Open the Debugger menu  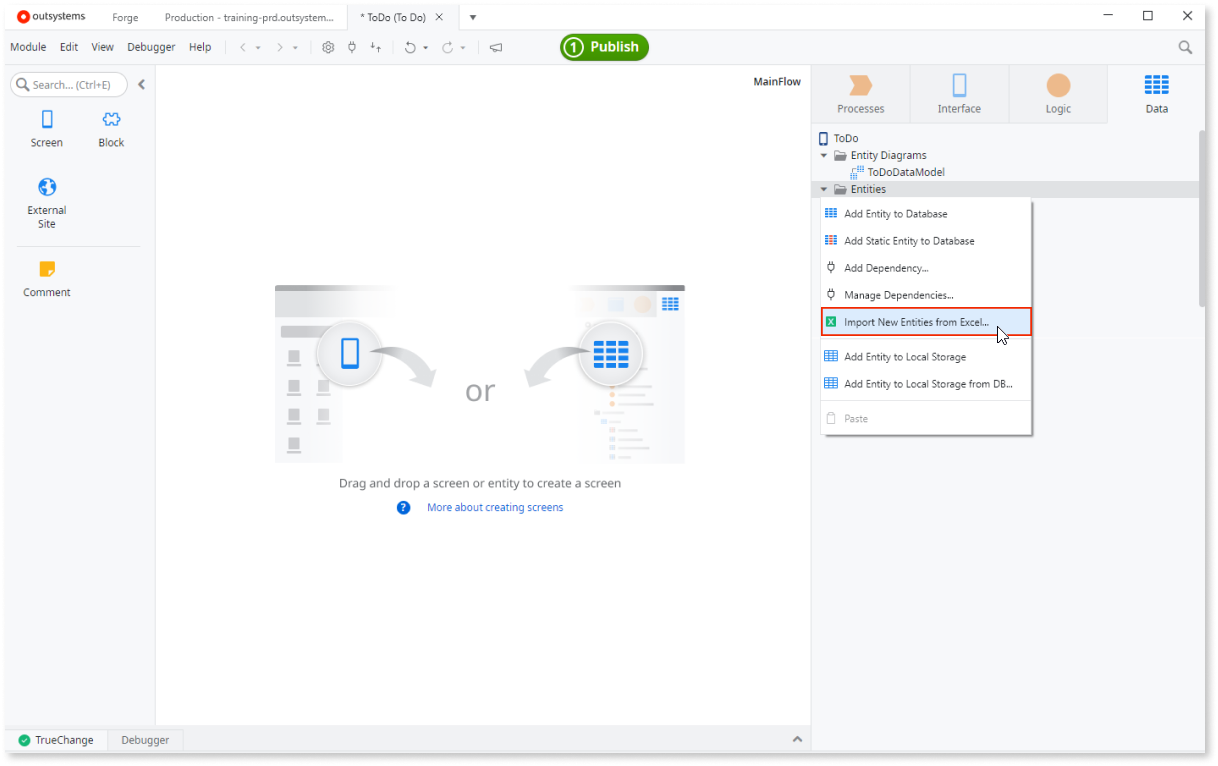(x=151, y=46)
